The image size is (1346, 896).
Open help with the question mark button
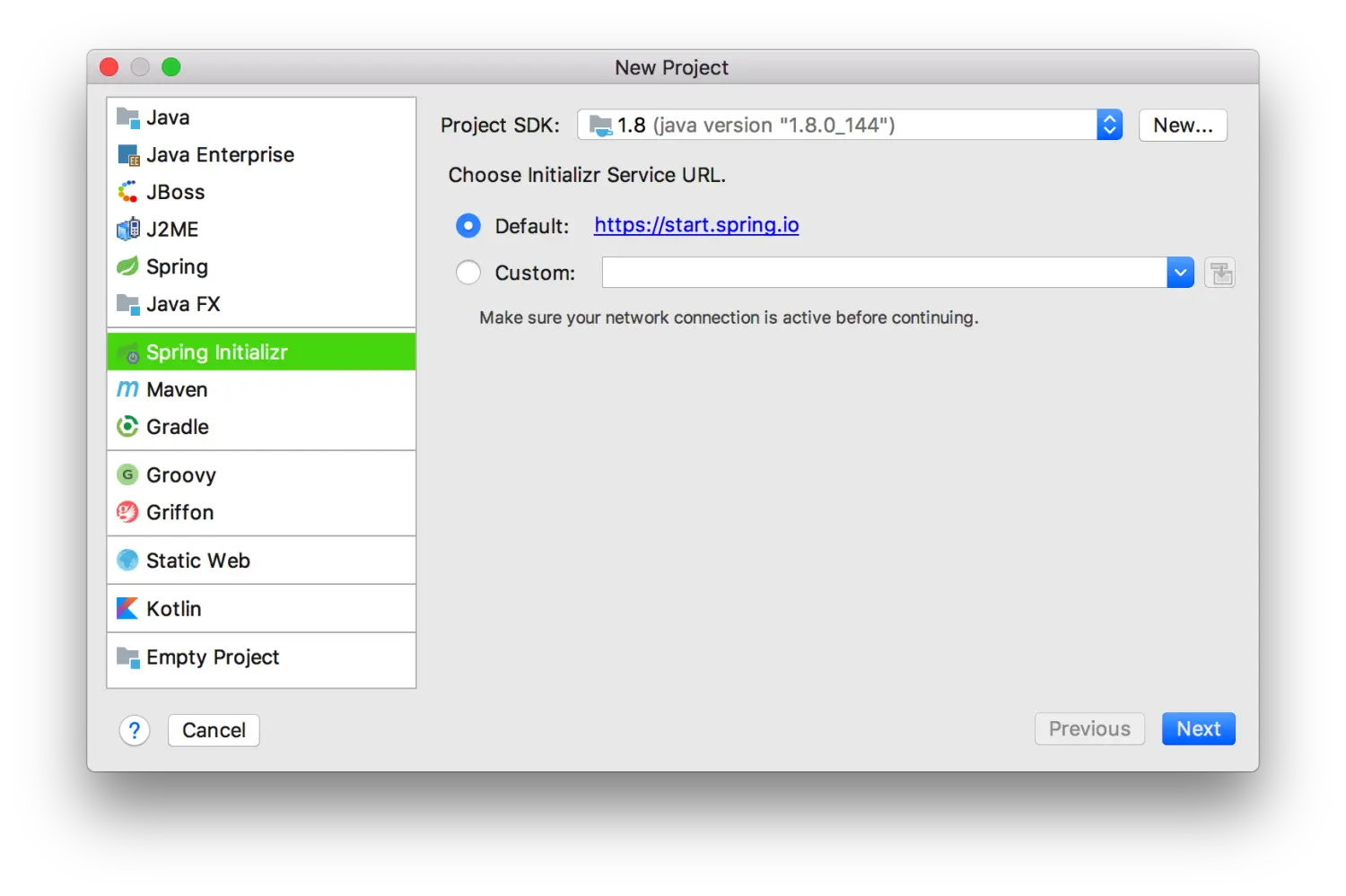pyautogui.click(x=135, y=731)
